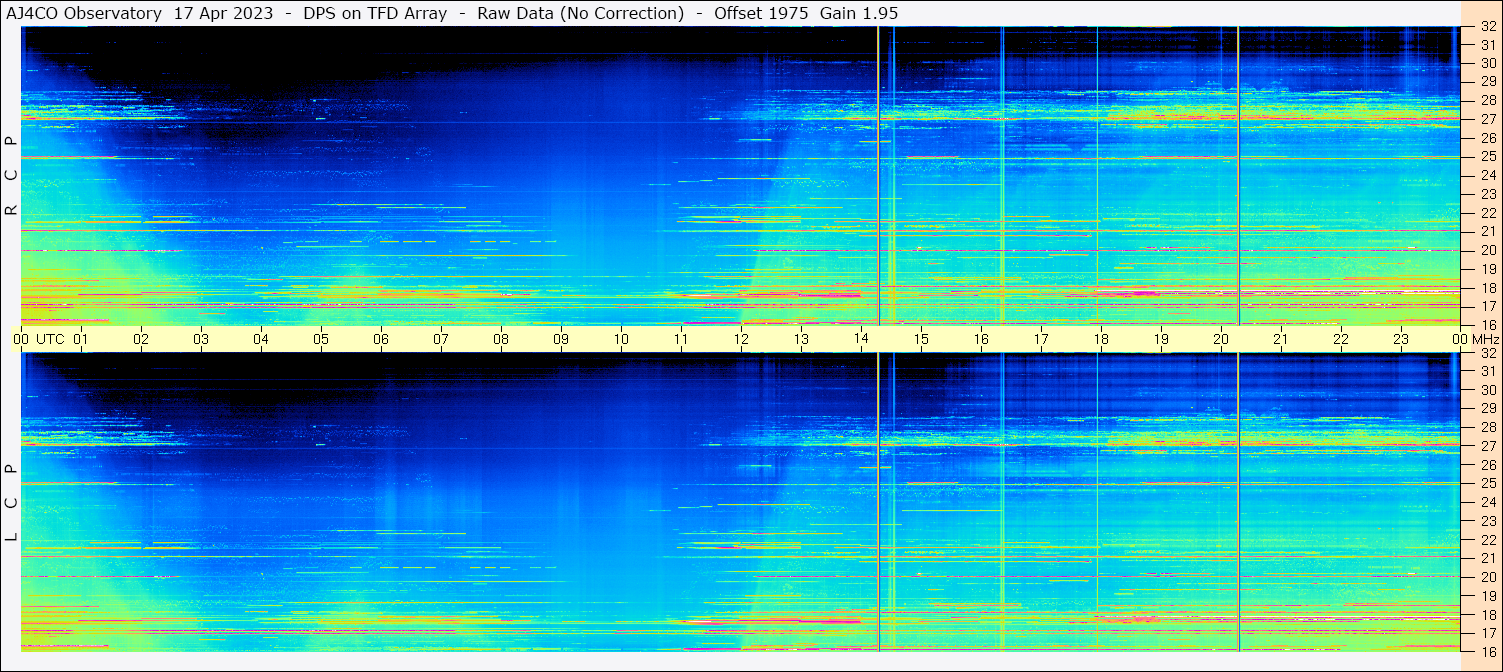The width and height of the screenshot is (1503, 672).
Task: Select the 12 hour time marker
Action: [741, 339]
